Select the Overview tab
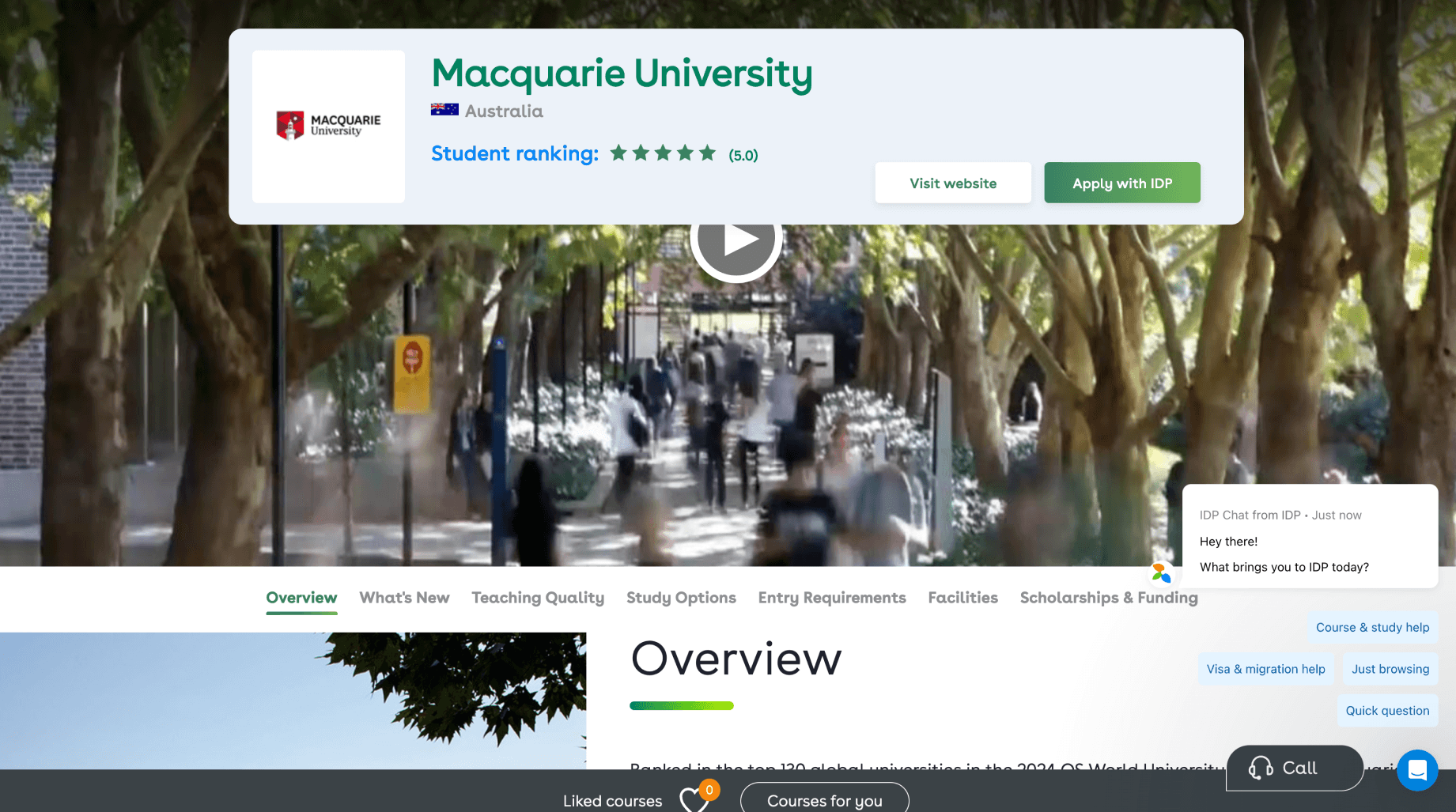This screenshot has height=812, width=1456. [x=301, y=598]
